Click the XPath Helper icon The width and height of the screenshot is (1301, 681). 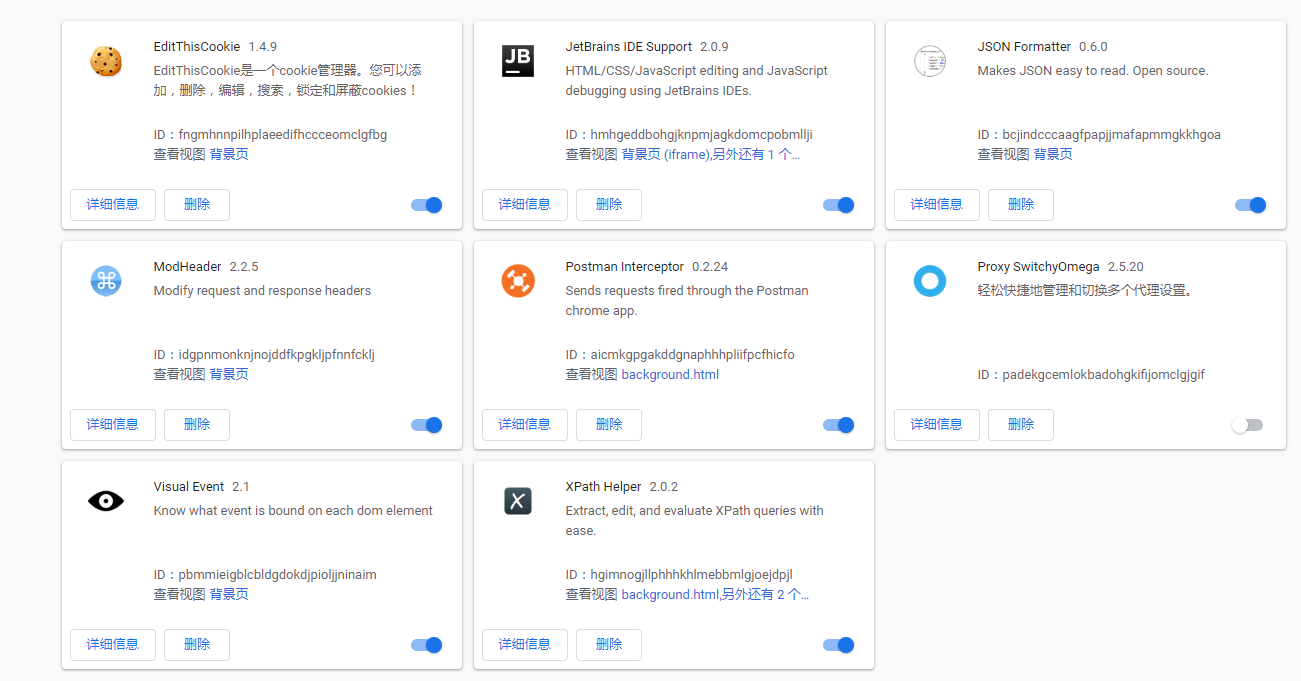[518, 501]
